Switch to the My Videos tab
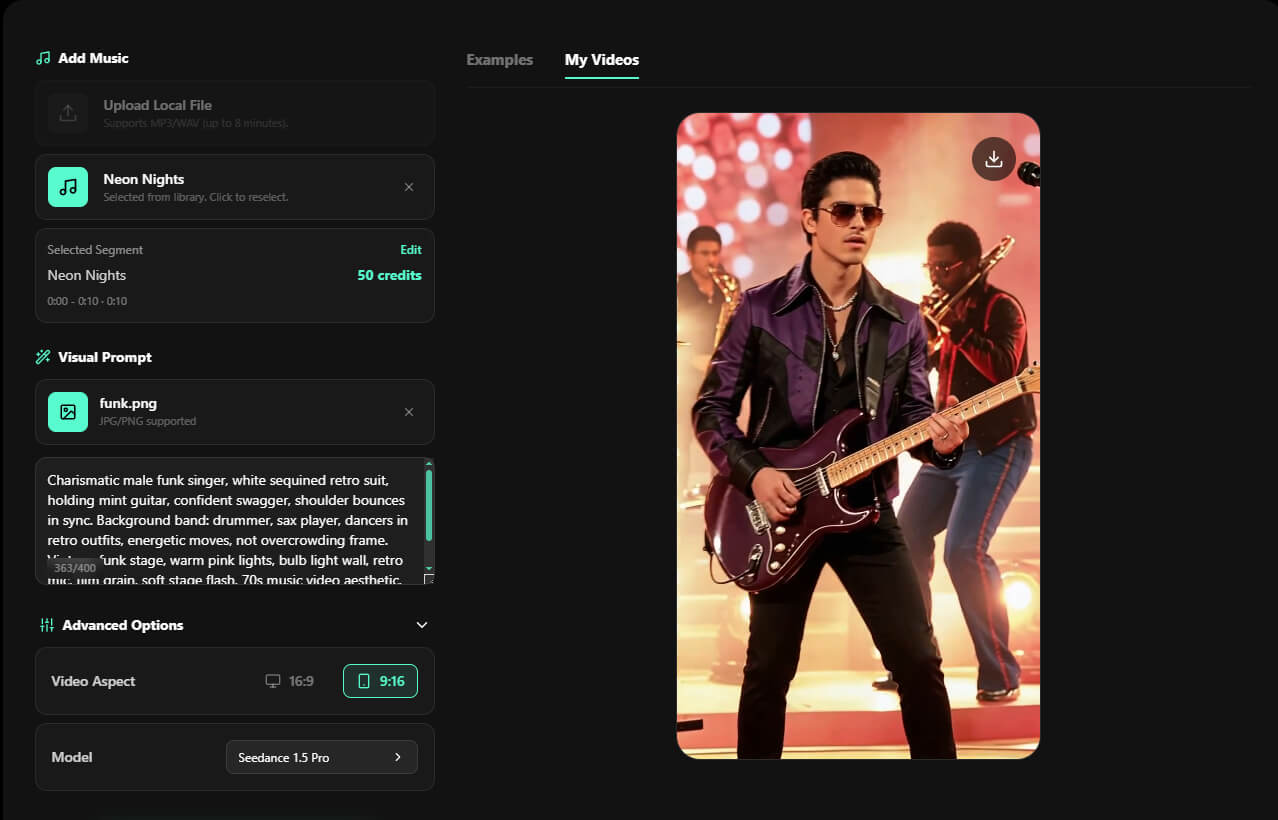The height and width of the screenshot is (820, 1278). tap(602, 60)
